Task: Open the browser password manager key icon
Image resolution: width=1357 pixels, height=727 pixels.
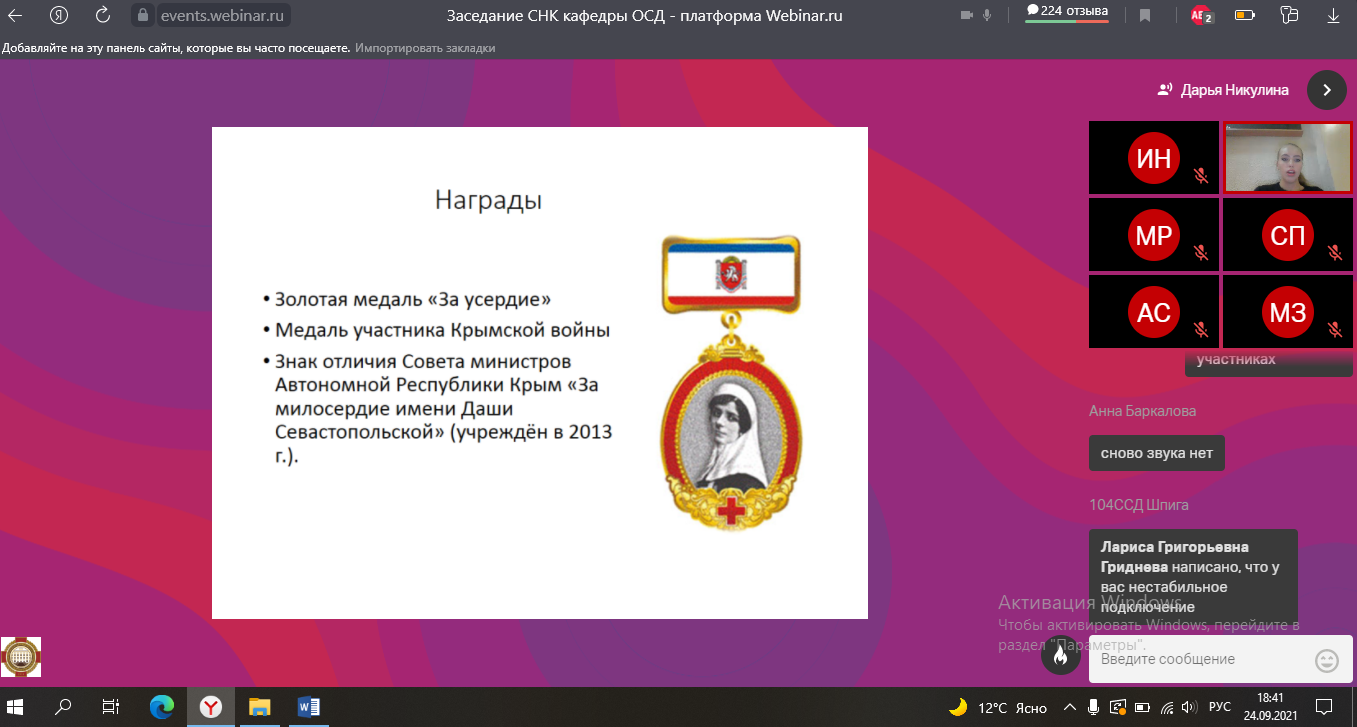Action: 1289,15
